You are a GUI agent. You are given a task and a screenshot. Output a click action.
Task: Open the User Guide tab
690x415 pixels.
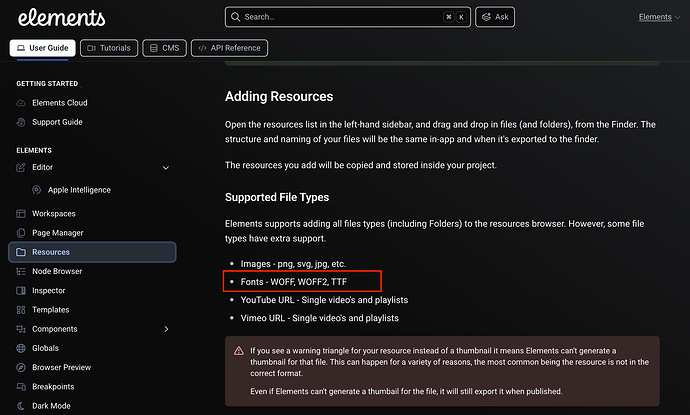click(42, 48)
